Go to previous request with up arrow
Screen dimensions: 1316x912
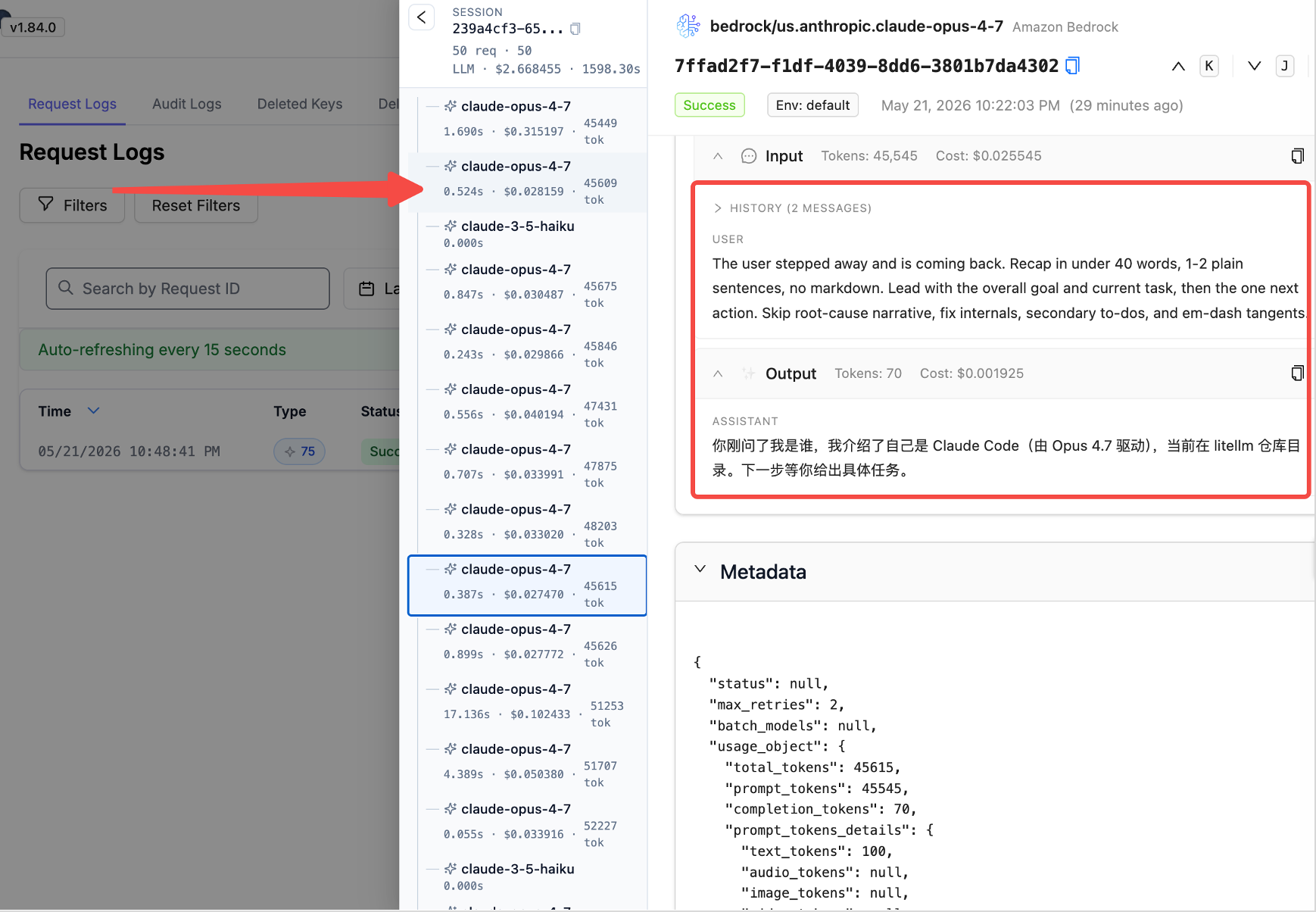pos(1178,66)
